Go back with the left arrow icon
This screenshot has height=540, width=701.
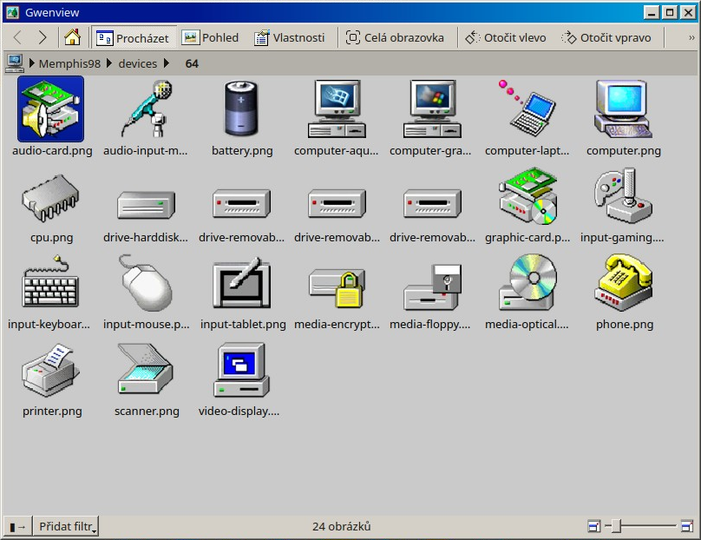pos(18,38)
